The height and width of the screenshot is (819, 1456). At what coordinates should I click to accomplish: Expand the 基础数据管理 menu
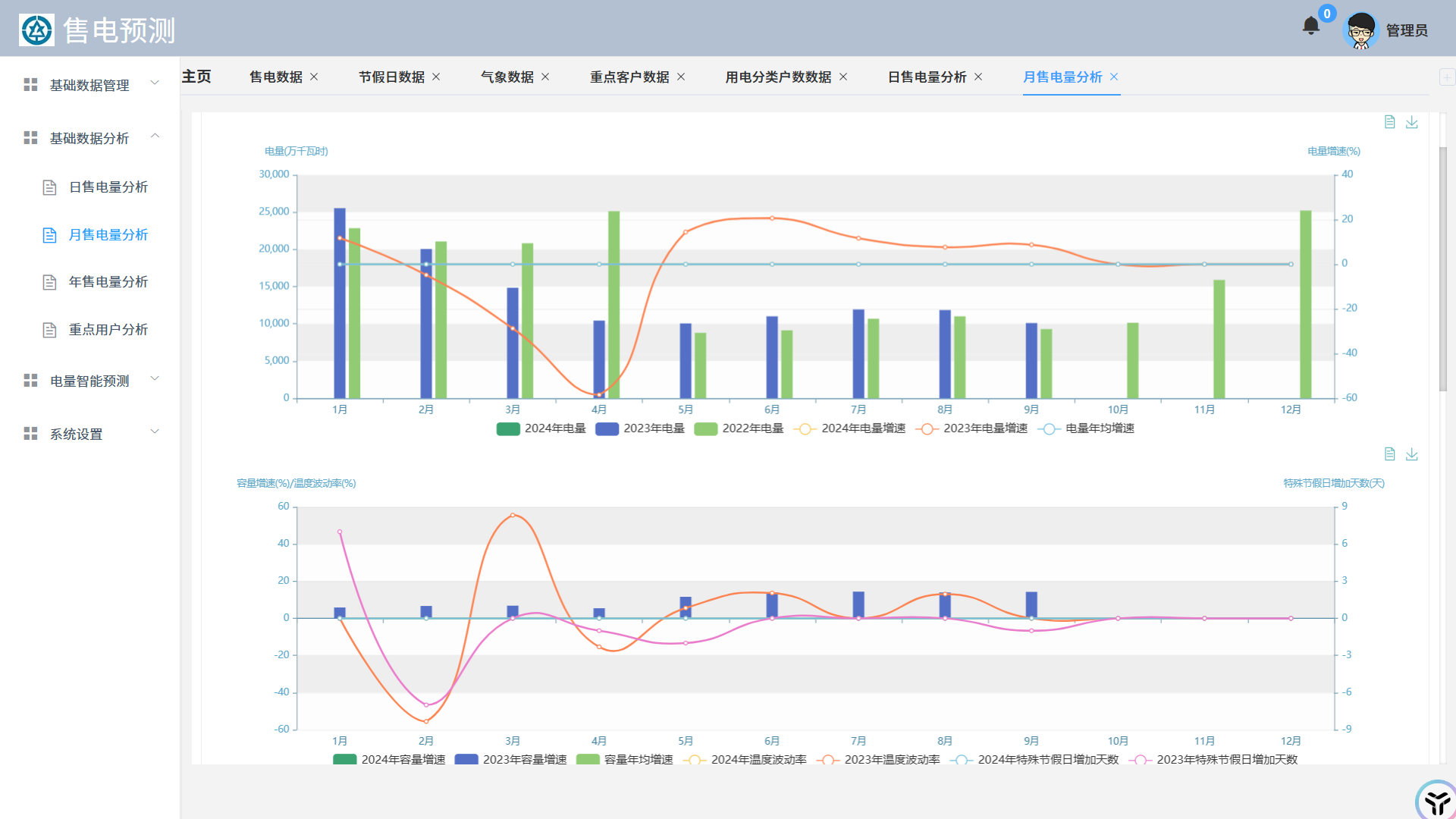coord(89,85)
